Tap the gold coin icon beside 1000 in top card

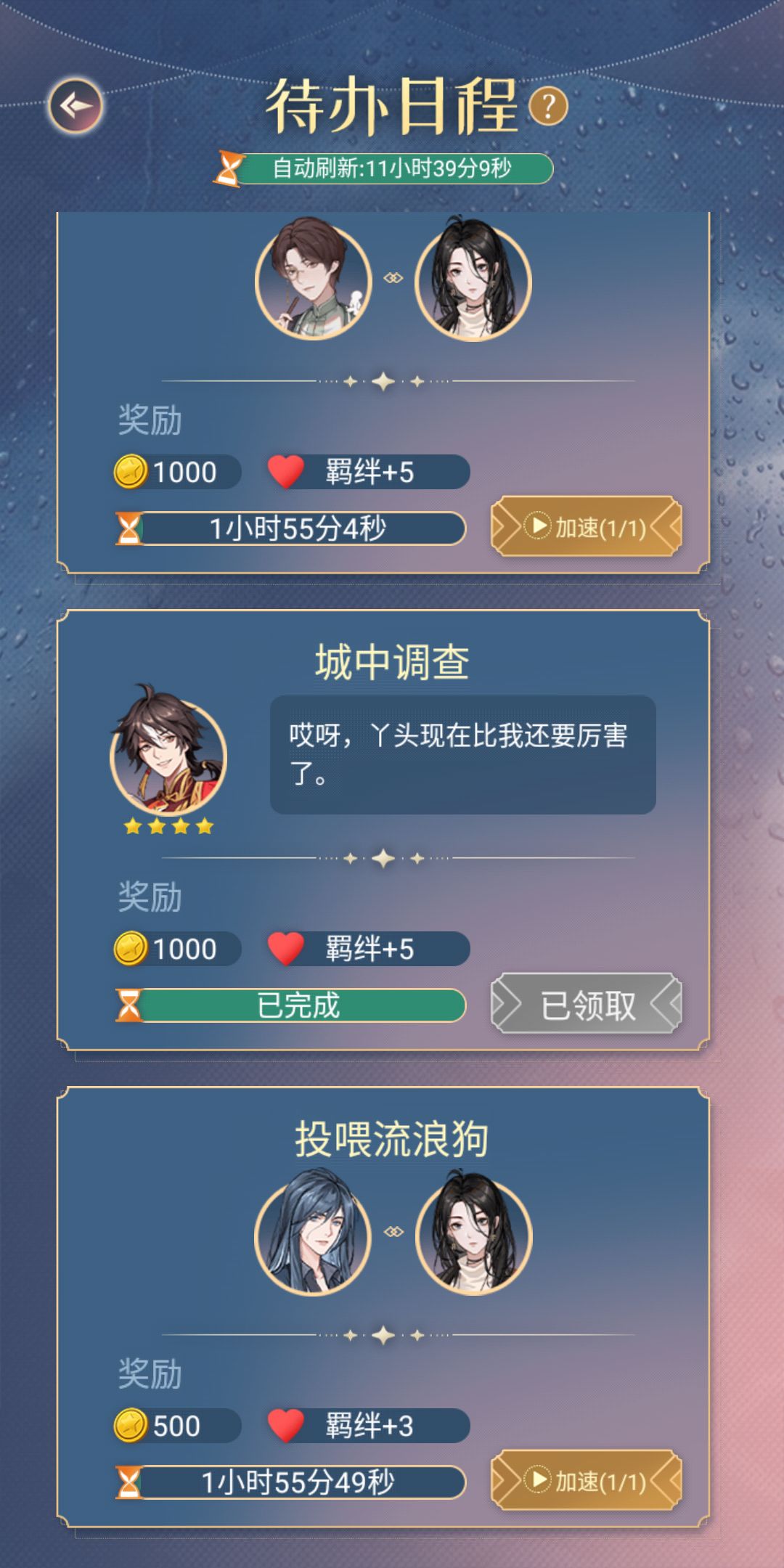tap(131, 472)
